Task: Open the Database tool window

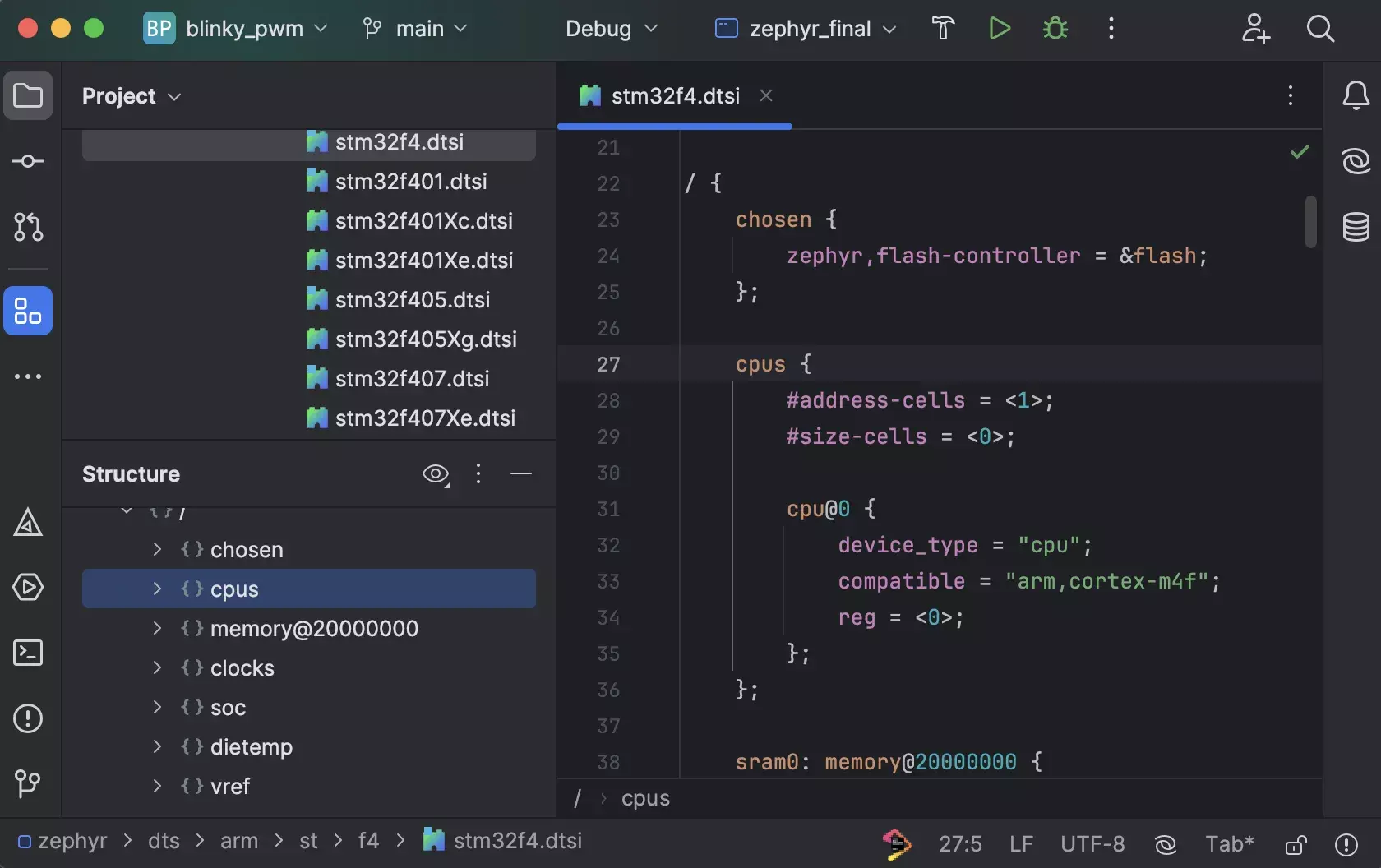Action: point(1356,227)
